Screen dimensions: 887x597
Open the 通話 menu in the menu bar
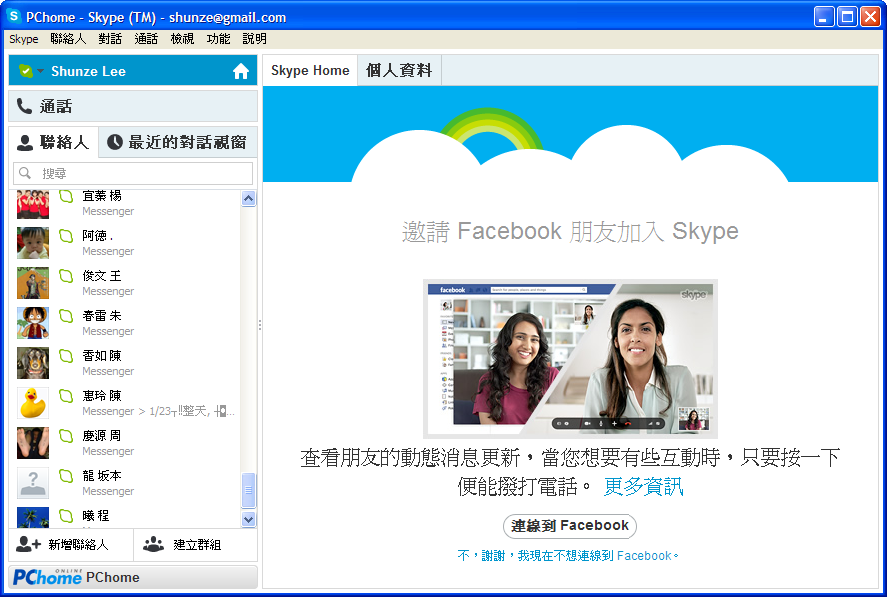[x=146, y=39]
